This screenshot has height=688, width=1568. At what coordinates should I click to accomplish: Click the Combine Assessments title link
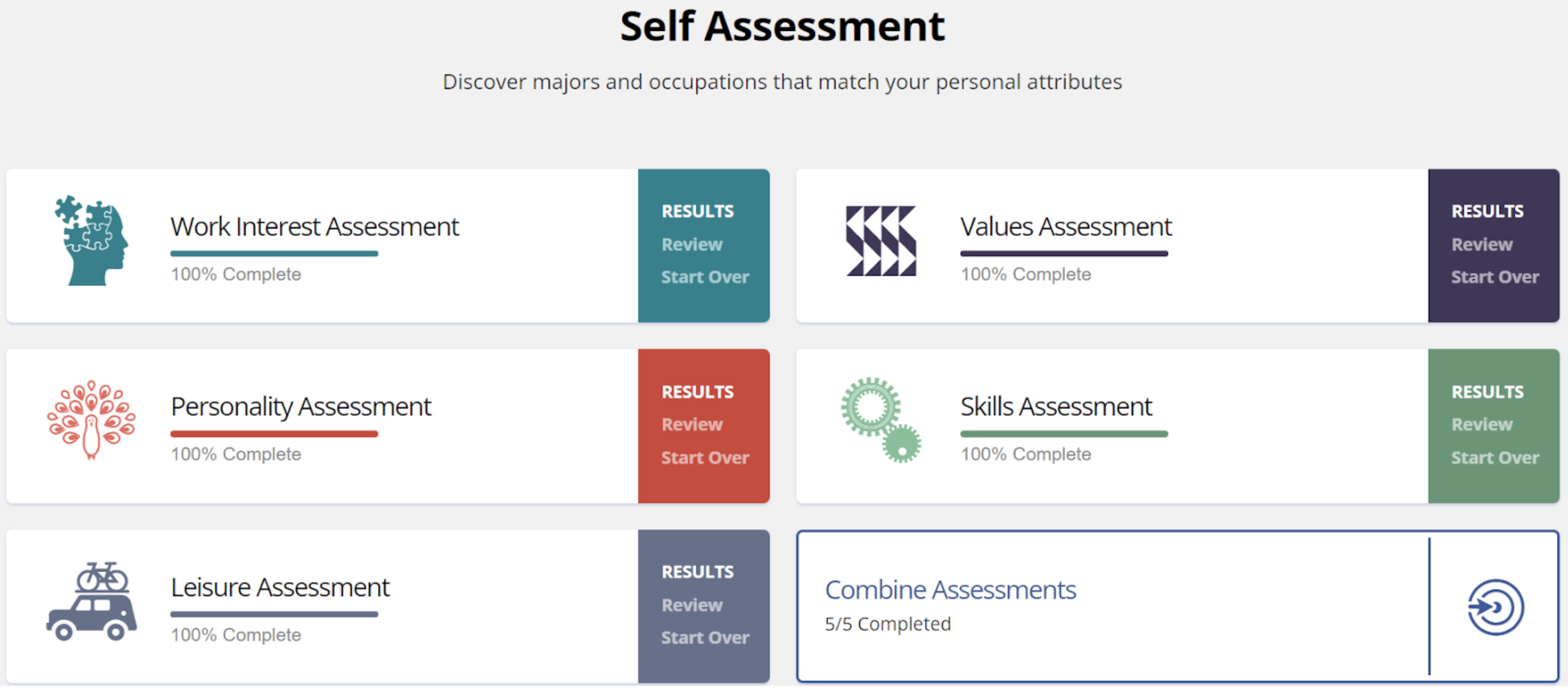click(950, 590)
